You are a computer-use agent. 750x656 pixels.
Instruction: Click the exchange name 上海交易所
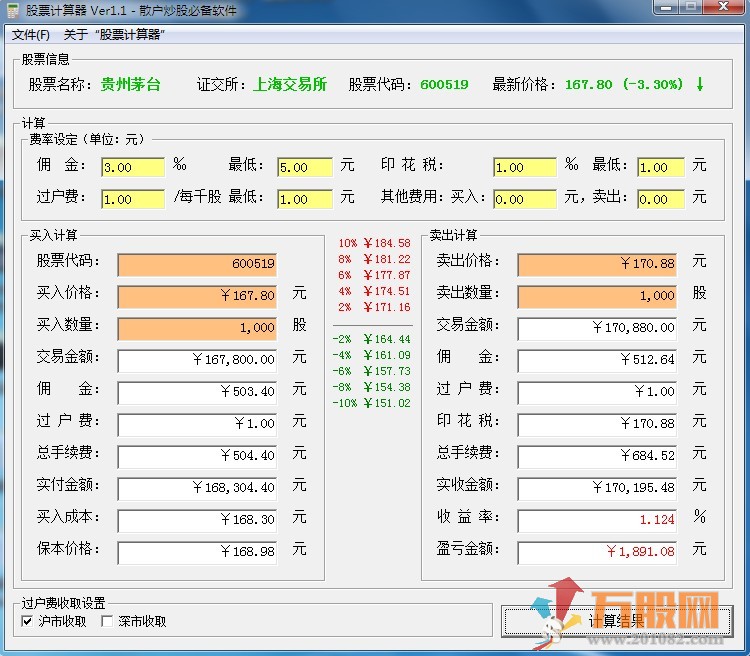click(290, 85)
